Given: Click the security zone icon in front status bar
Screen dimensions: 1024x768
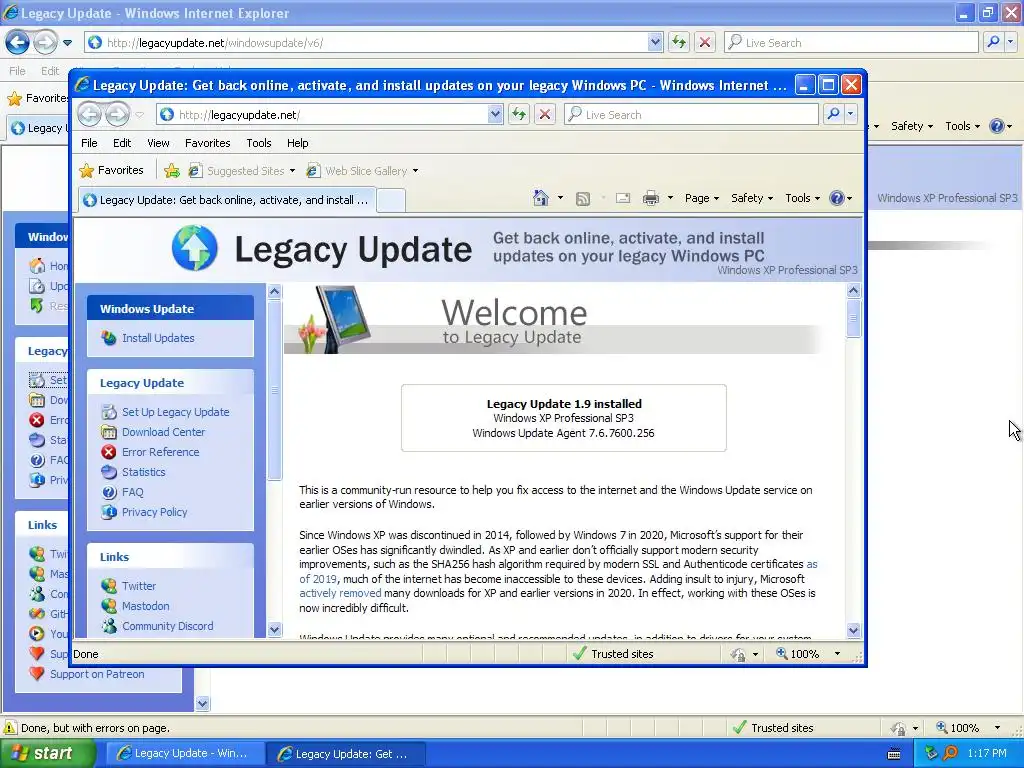Looking at the screenshot, I should click(579, 654).
